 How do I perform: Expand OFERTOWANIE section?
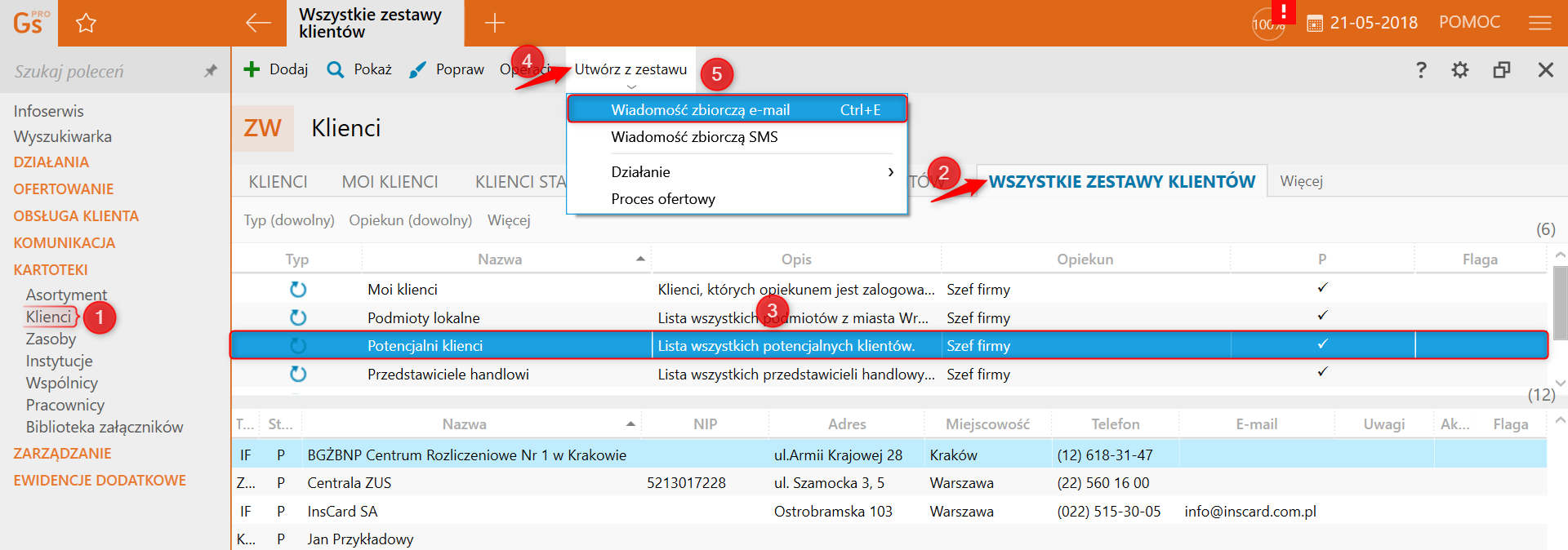point(63,189)
